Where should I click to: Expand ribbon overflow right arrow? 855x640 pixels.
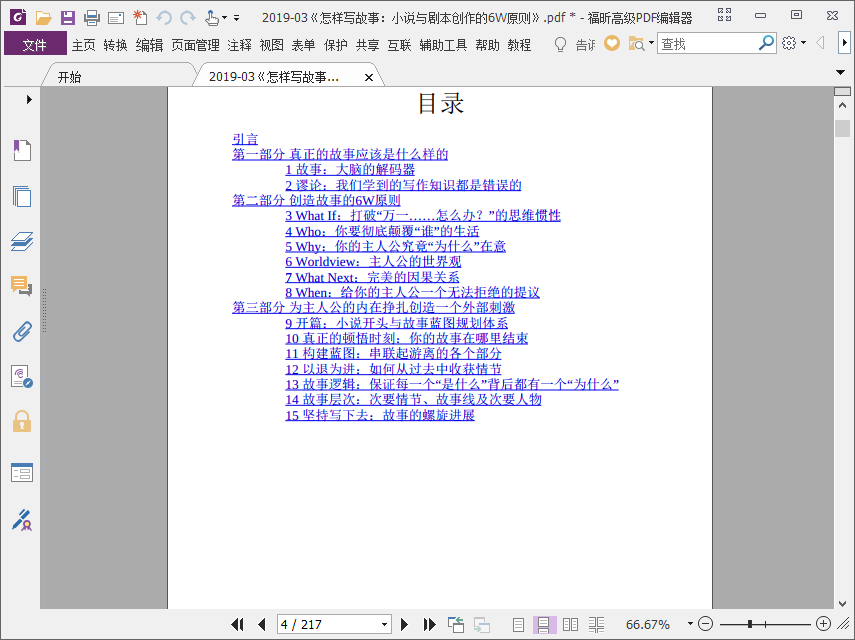pyautogui.click(x=844, y=43)
